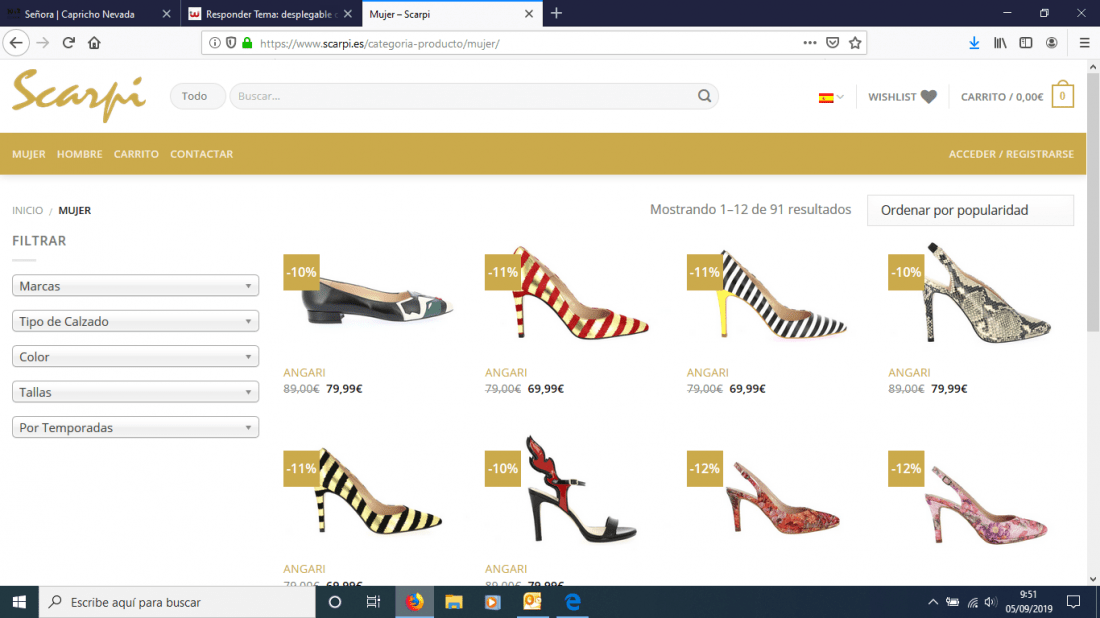Viewport: 1100px width, 618px height.
Task: Open a new browser tab
Action: pyautogui.click(x=556, y=13)
